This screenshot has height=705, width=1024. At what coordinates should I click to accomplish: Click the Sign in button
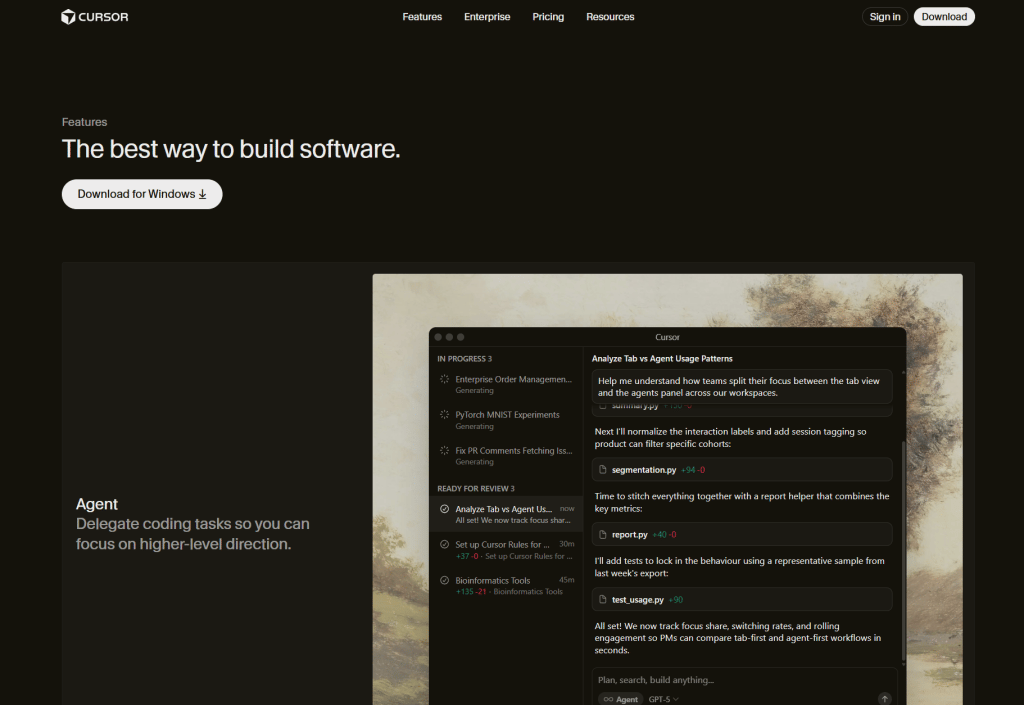(885, 17)
